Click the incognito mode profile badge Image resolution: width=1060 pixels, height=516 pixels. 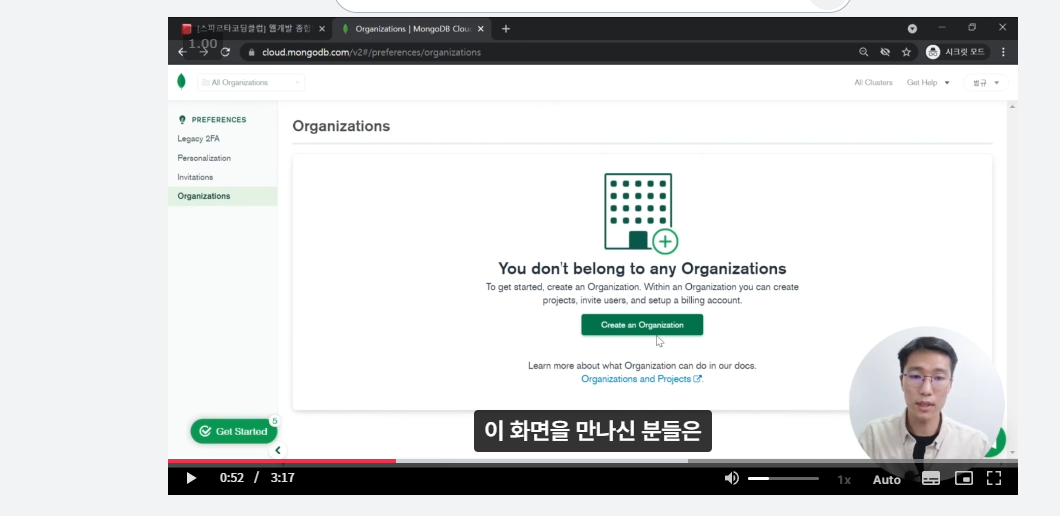955,52
